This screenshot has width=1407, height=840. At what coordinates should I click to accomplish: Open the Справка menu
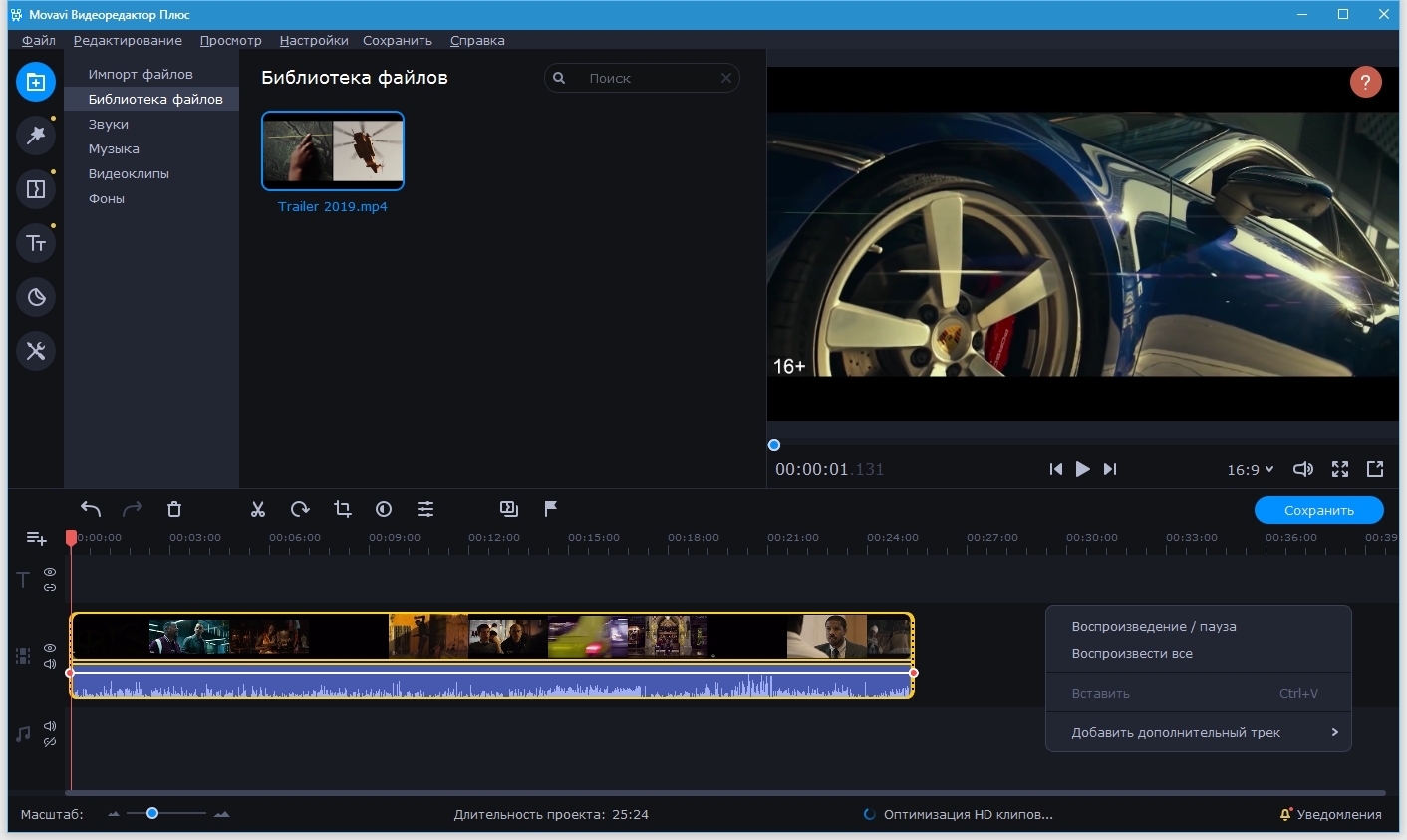477,41
